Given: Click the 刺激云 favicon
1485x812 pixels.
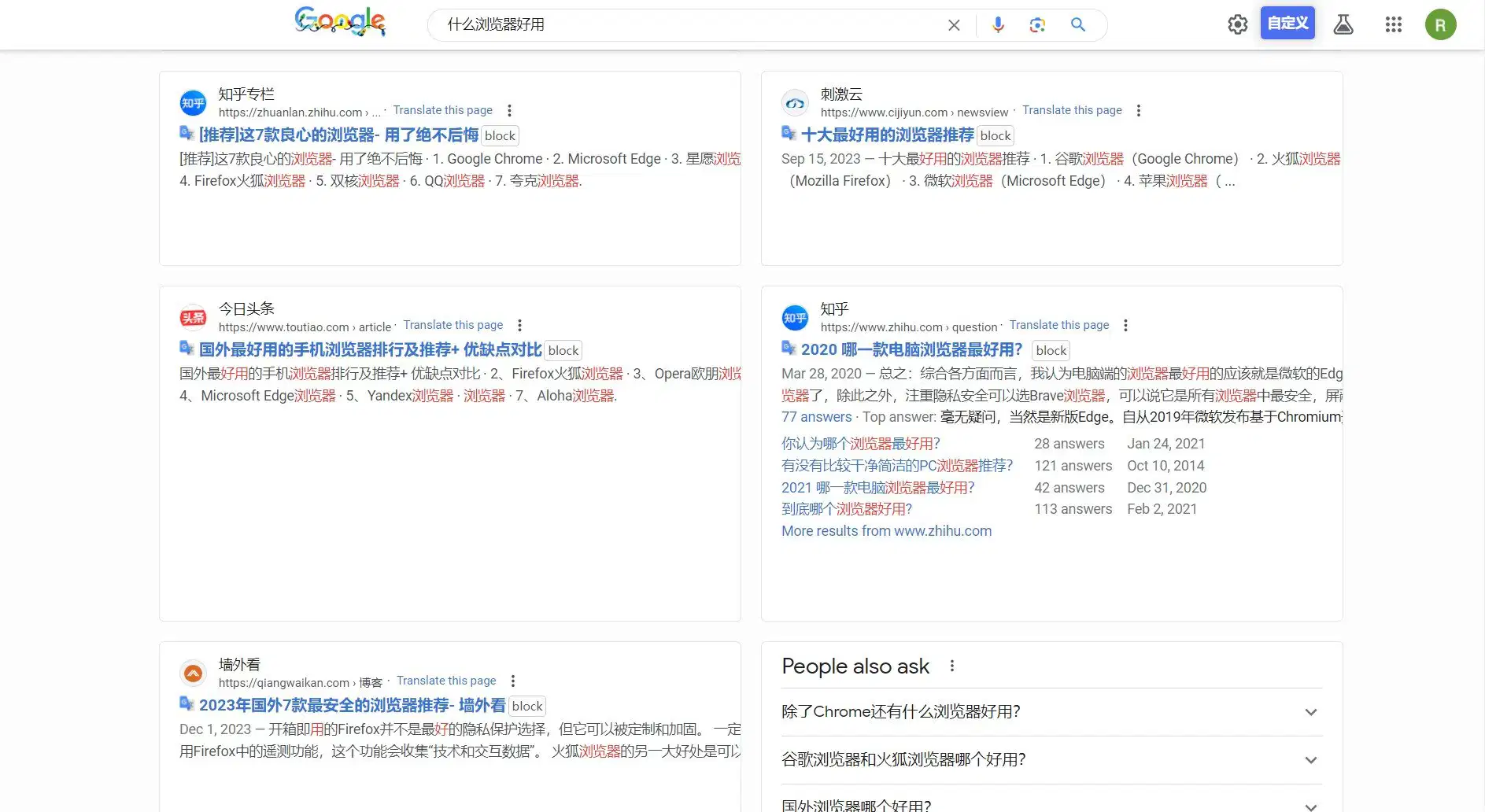Looking at the screenshot, I should 795,103.
